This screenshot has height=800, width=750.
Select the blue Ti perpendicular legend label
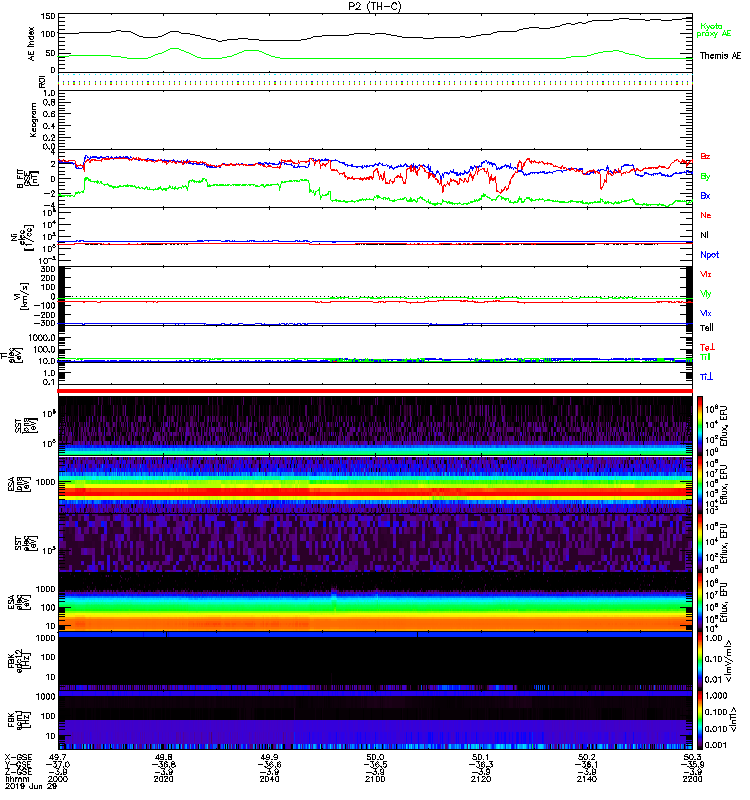click(706, 377)
